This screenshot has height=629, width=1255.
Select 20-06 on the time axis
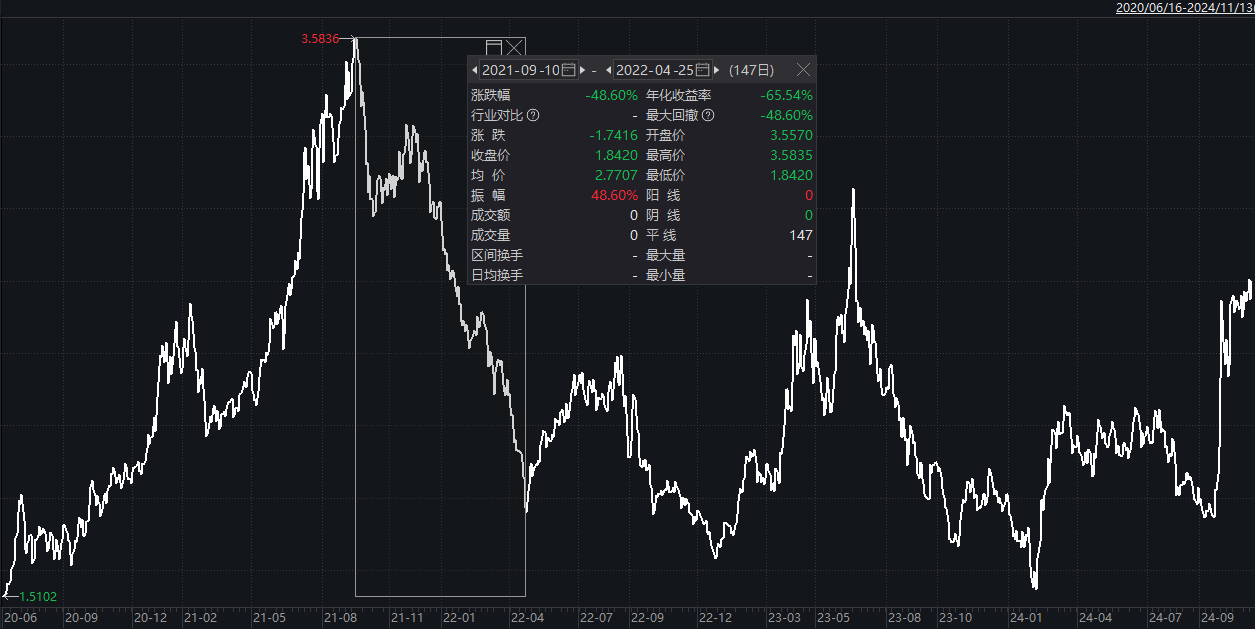pyautogui.click(x=22, y=618)
